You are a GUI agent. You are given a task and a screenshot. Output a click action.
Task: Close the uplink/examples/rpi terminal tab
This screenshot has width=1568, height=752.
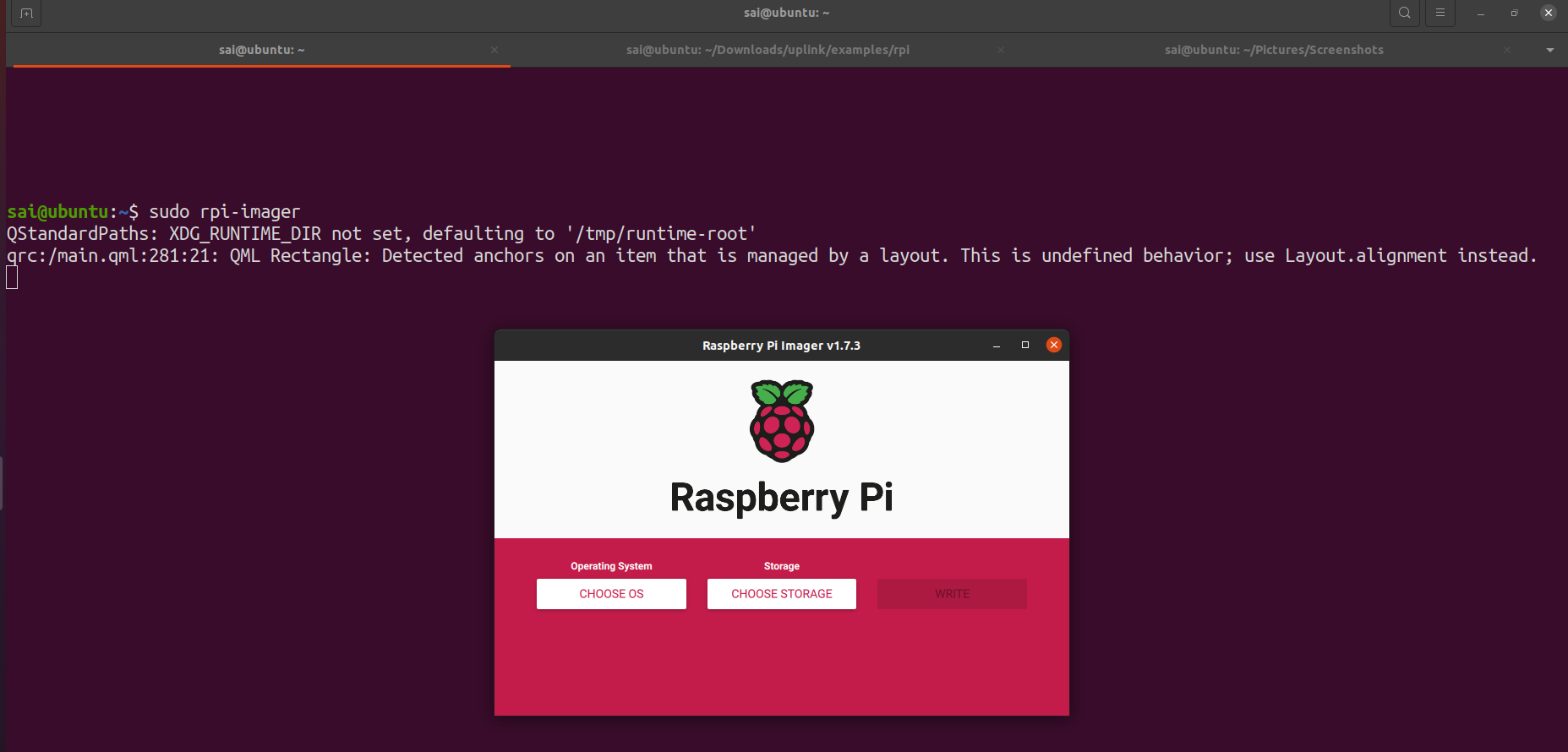(1001, 50)
